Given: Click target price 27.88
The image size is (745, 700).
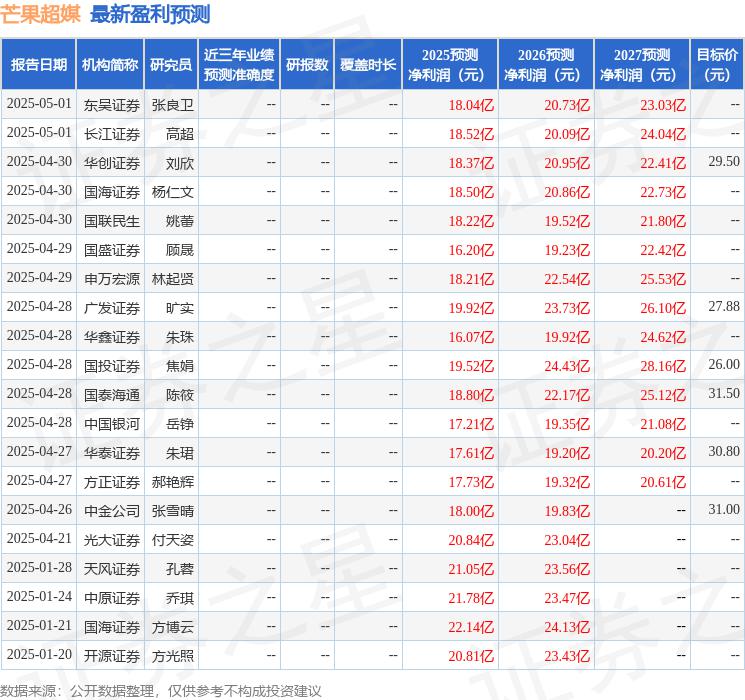Looking at the screenshot, I should pyautogui.click(x=724, y=306).
